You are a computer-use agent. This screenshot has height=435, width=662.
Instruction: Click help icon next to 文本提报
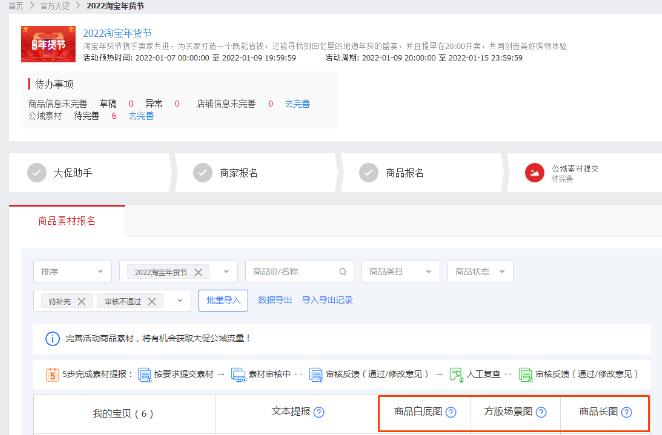[x=319, y=412]
